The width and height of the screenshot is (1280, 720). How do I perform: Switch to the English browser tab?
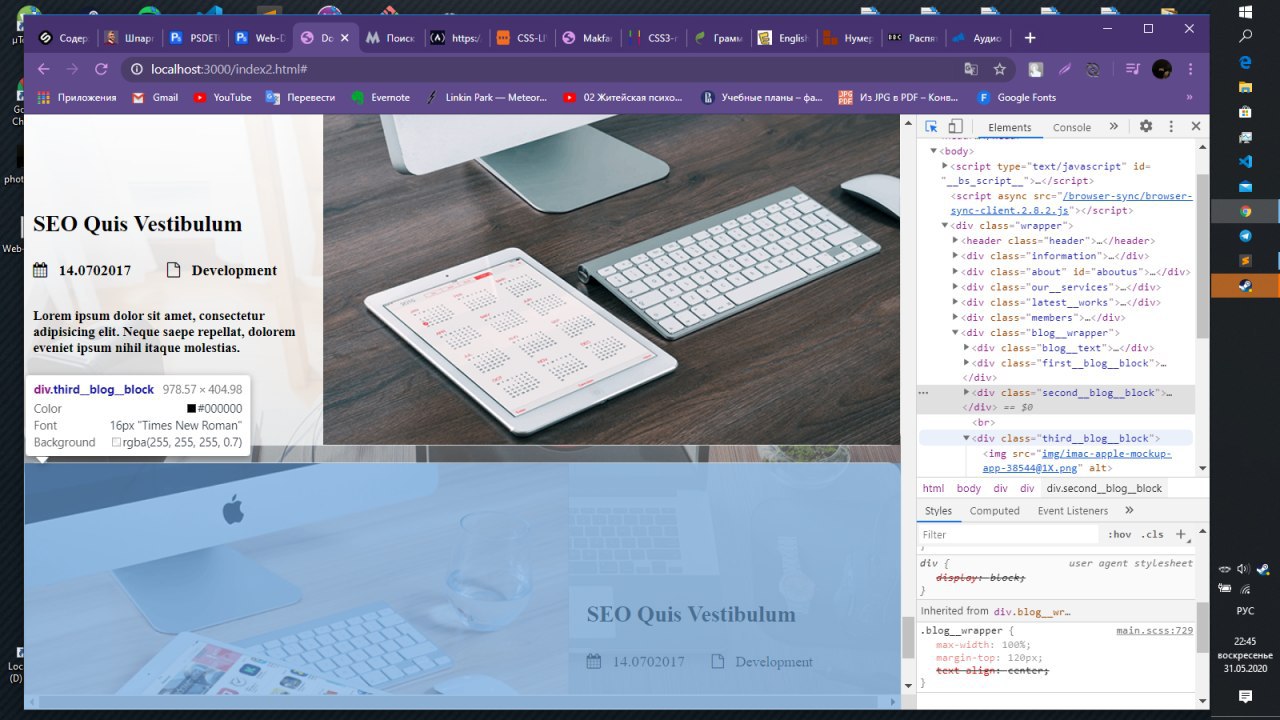[x=783, y=38]
